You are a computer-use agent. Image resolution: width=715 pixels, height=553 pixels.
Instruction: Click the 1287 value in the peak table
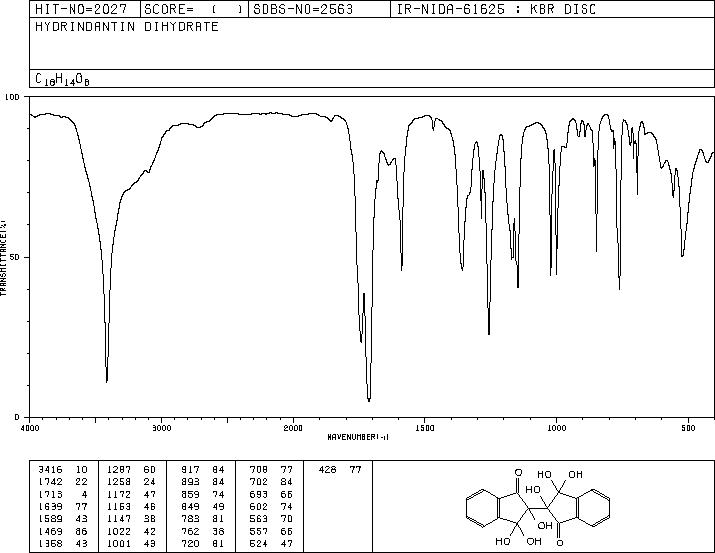pos(119,470)
